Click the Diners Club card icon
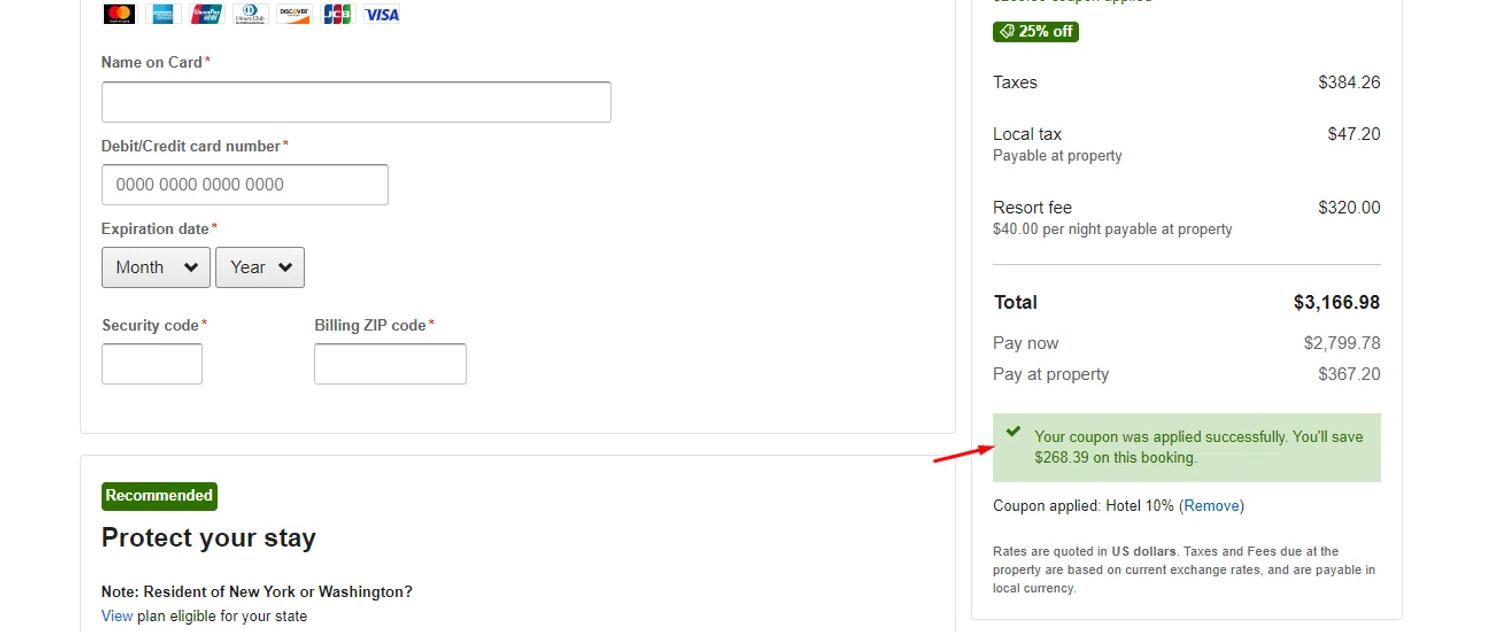Screen dimensions: 1500x632 [x=251, y=14]
